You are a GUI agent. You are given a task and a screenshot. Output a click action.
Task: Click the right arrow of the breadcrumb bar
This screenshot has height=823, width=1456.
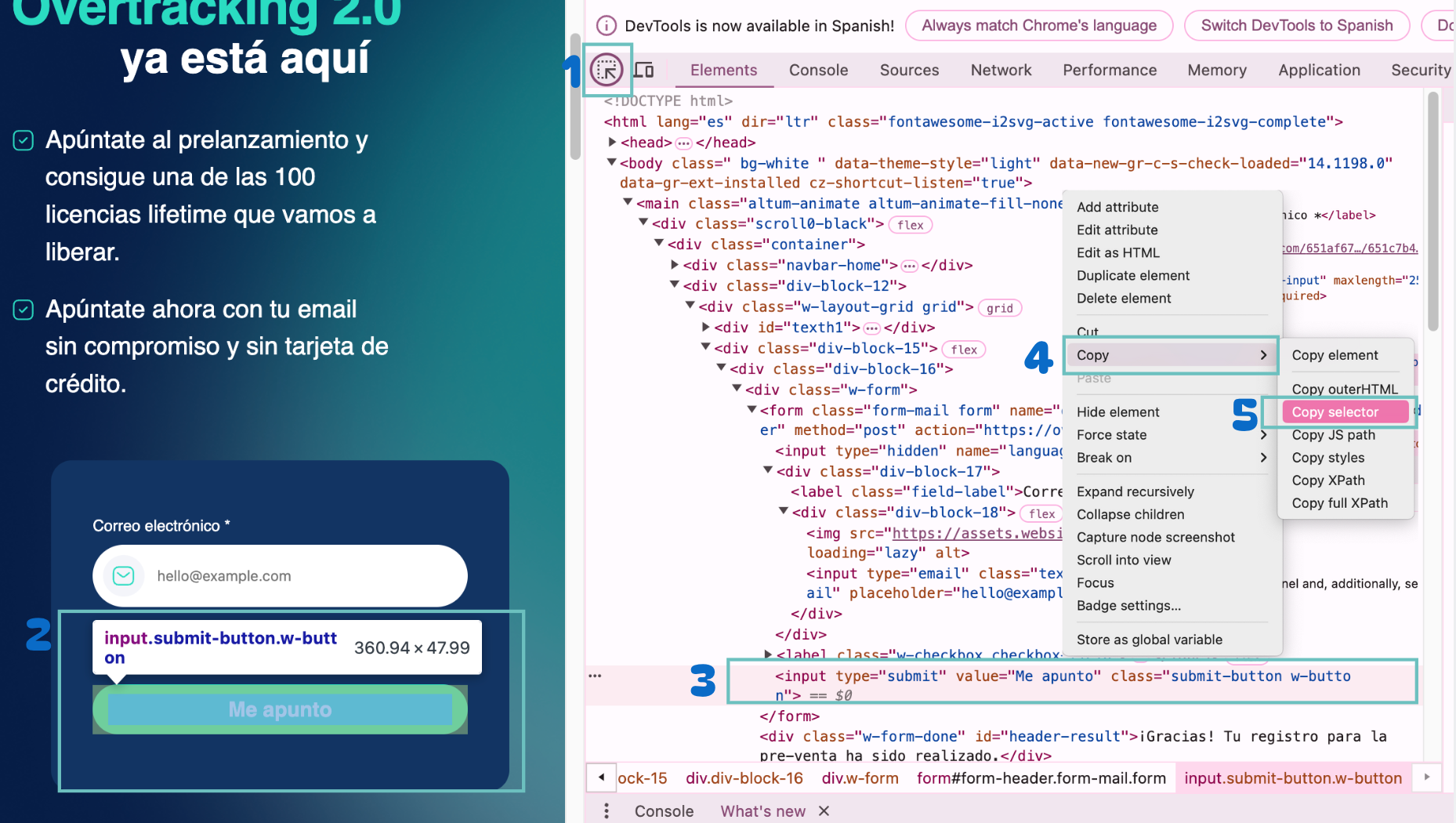coord(1427,778)
